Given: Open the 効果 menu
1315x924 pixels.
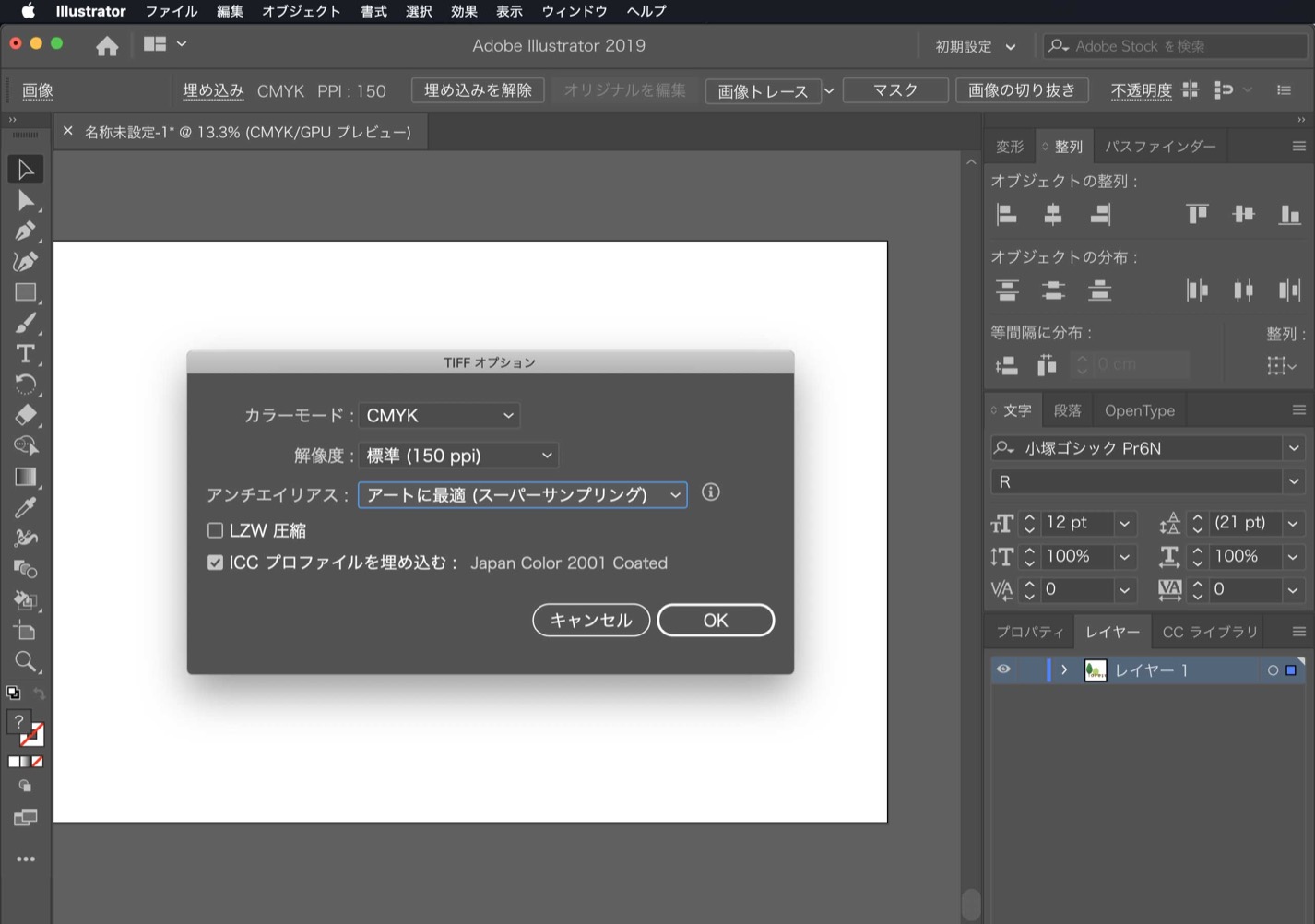Looking at the screenshot, I should 464,11.
